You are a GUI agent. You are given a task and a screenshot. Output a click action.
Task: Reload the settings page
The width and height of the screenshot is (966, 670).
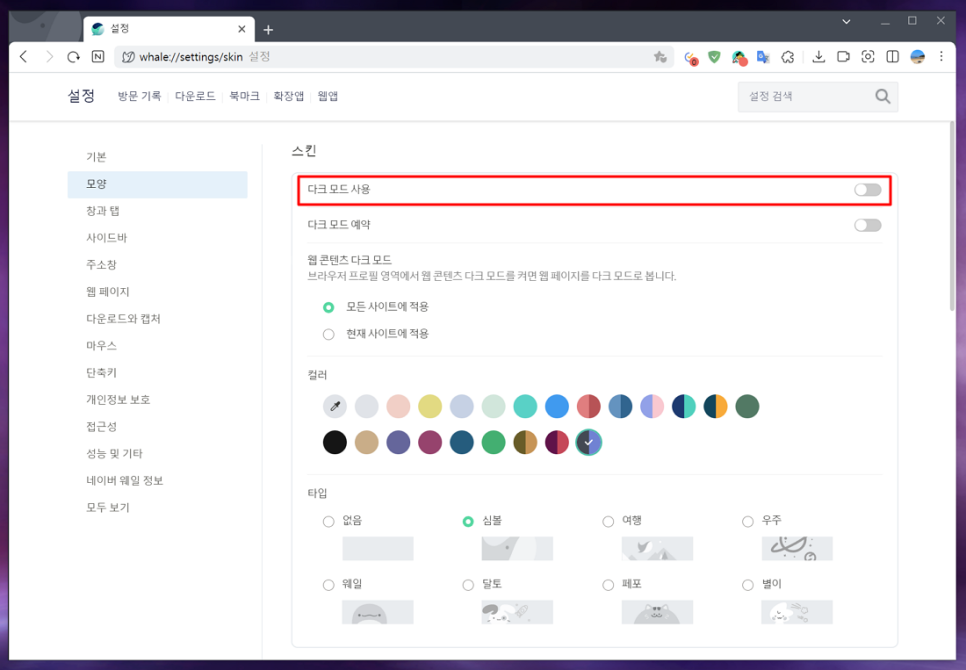[x=73, y=57]
